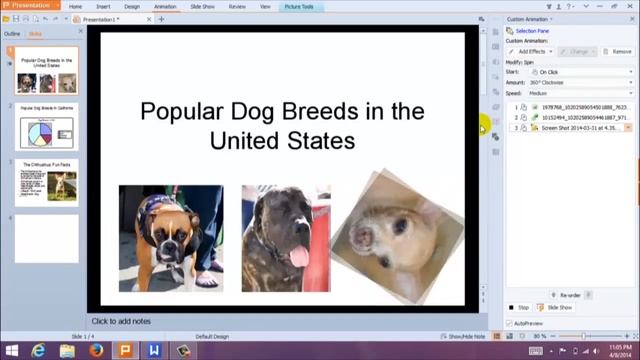
Task: Click the zoom in plus icon
Action: coord(627,336)
